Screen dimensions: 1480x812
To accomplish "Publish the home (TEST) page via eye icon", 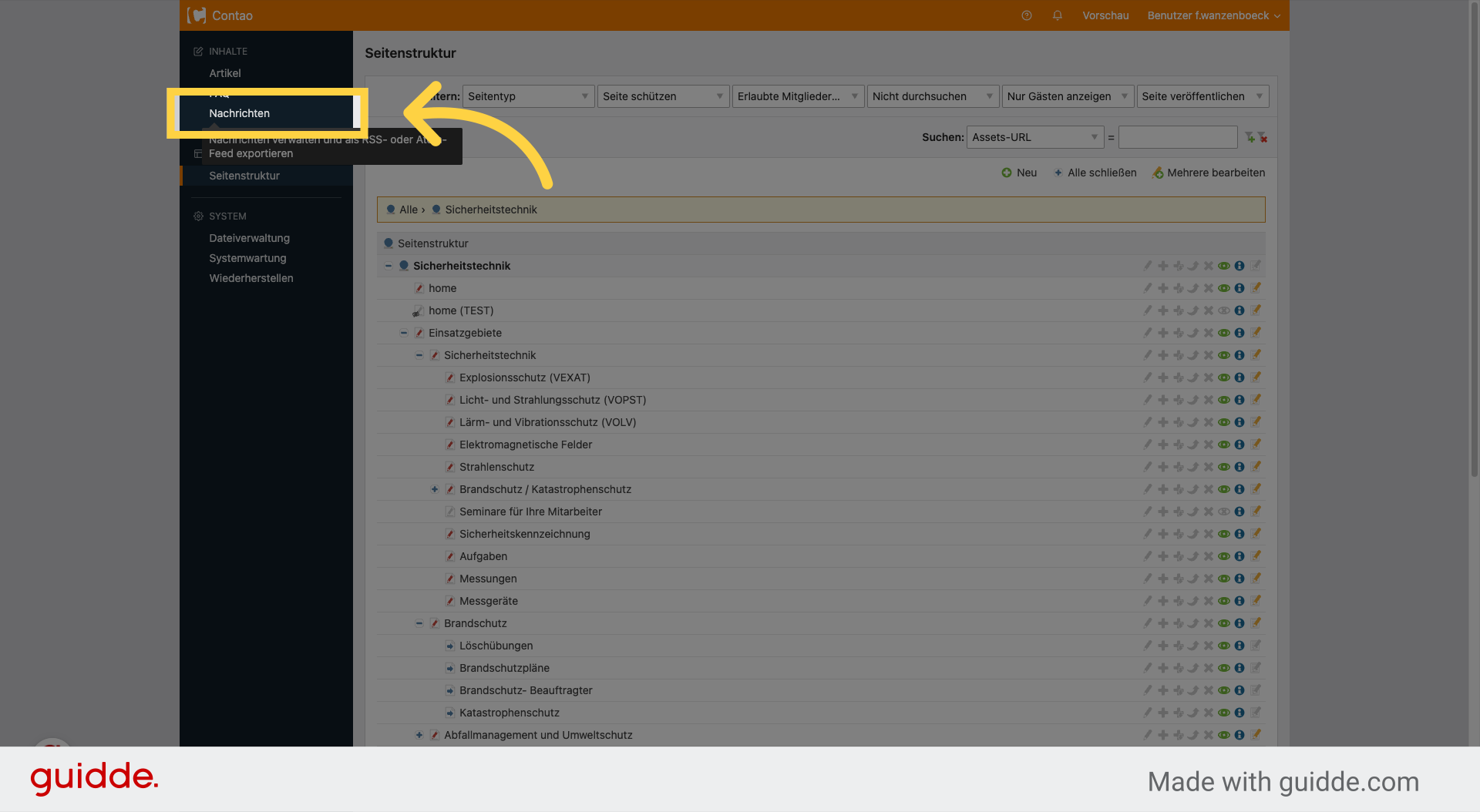I will click(1224, 310).
